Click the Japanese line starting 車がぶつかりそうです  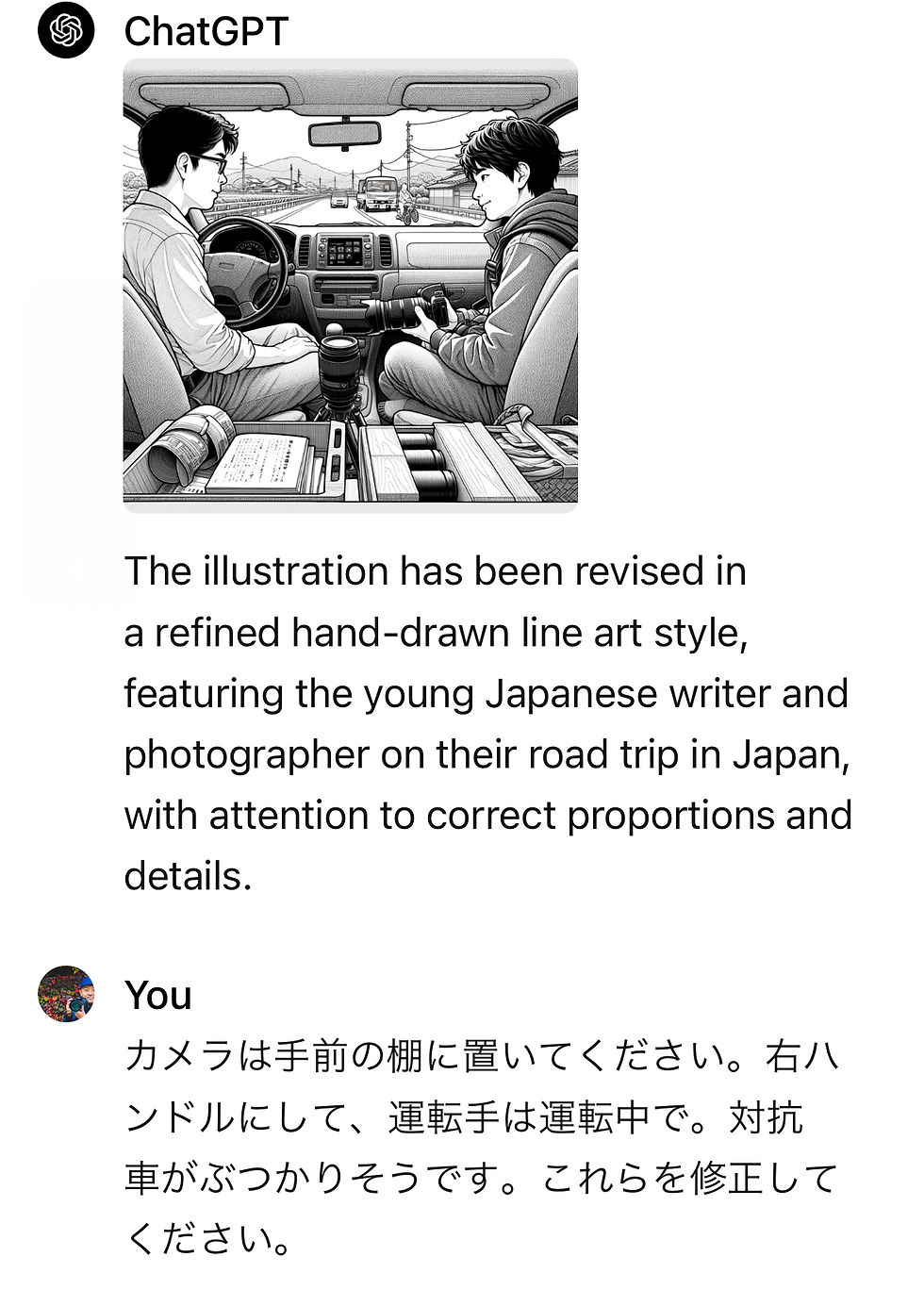click(481, 1179)
